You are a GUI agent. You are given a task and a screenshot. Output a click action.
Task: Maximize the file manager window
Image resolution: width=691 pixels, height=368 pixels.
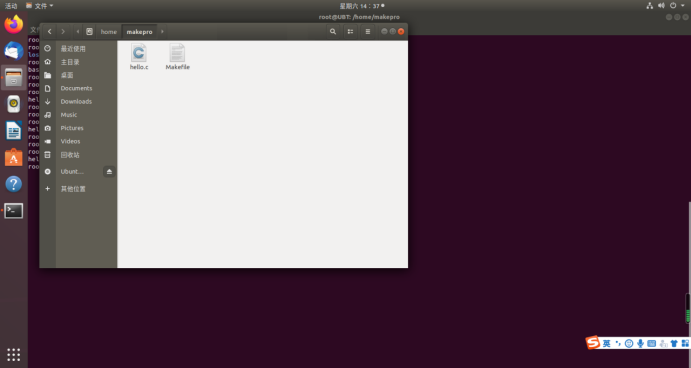[x=393, y=31]
